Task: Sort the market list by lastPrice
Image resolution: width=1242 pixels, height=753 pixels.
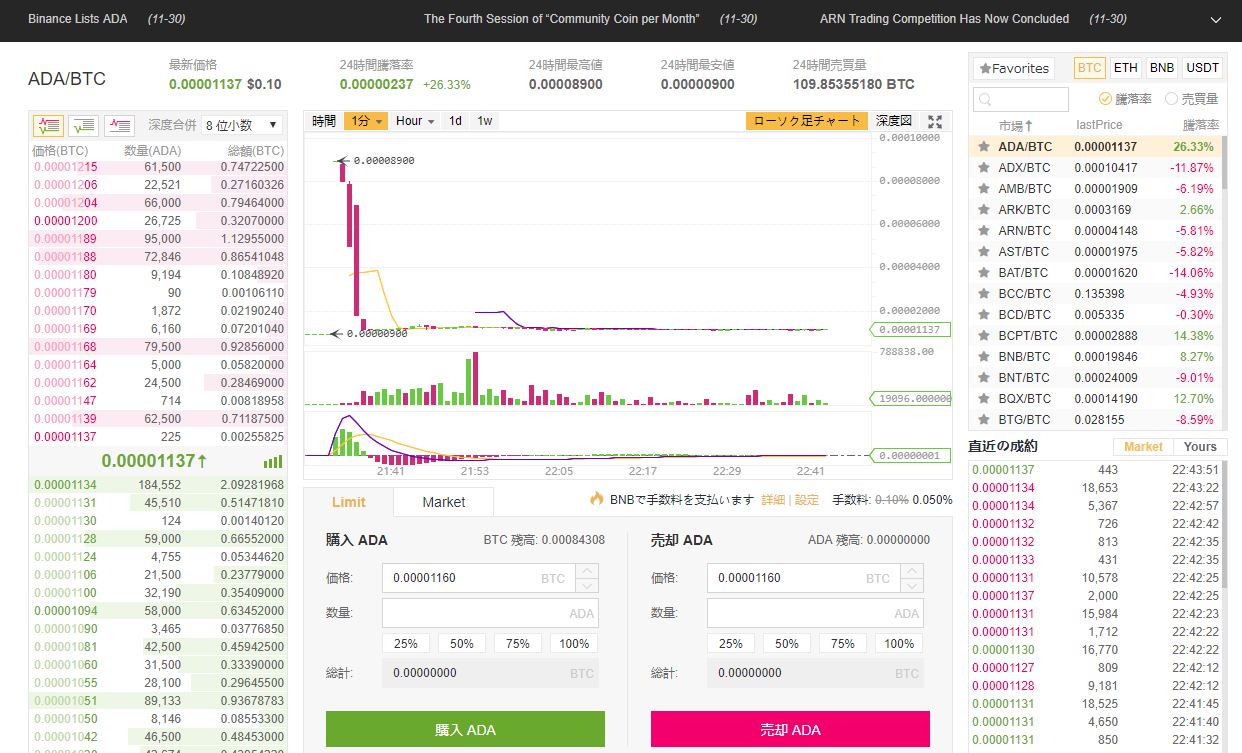Action: 1099,125
